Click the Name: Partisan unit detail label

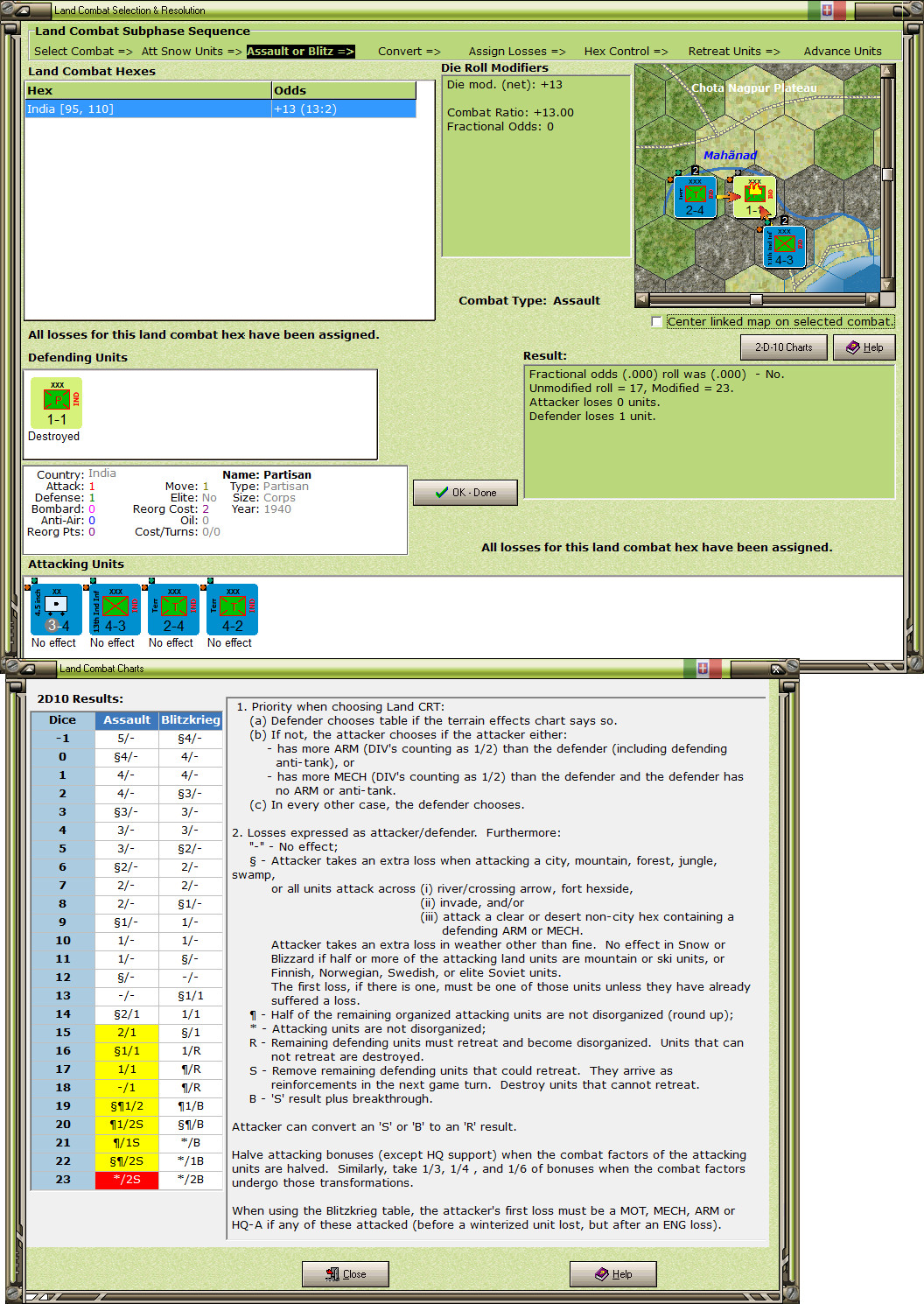267,475
